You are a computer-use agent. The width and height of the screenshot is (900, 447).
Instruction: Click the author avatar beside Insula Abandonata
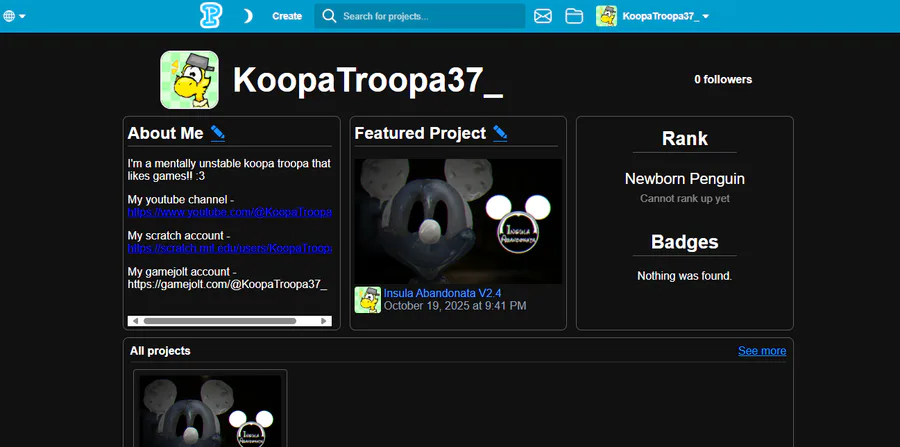point(367,300)
